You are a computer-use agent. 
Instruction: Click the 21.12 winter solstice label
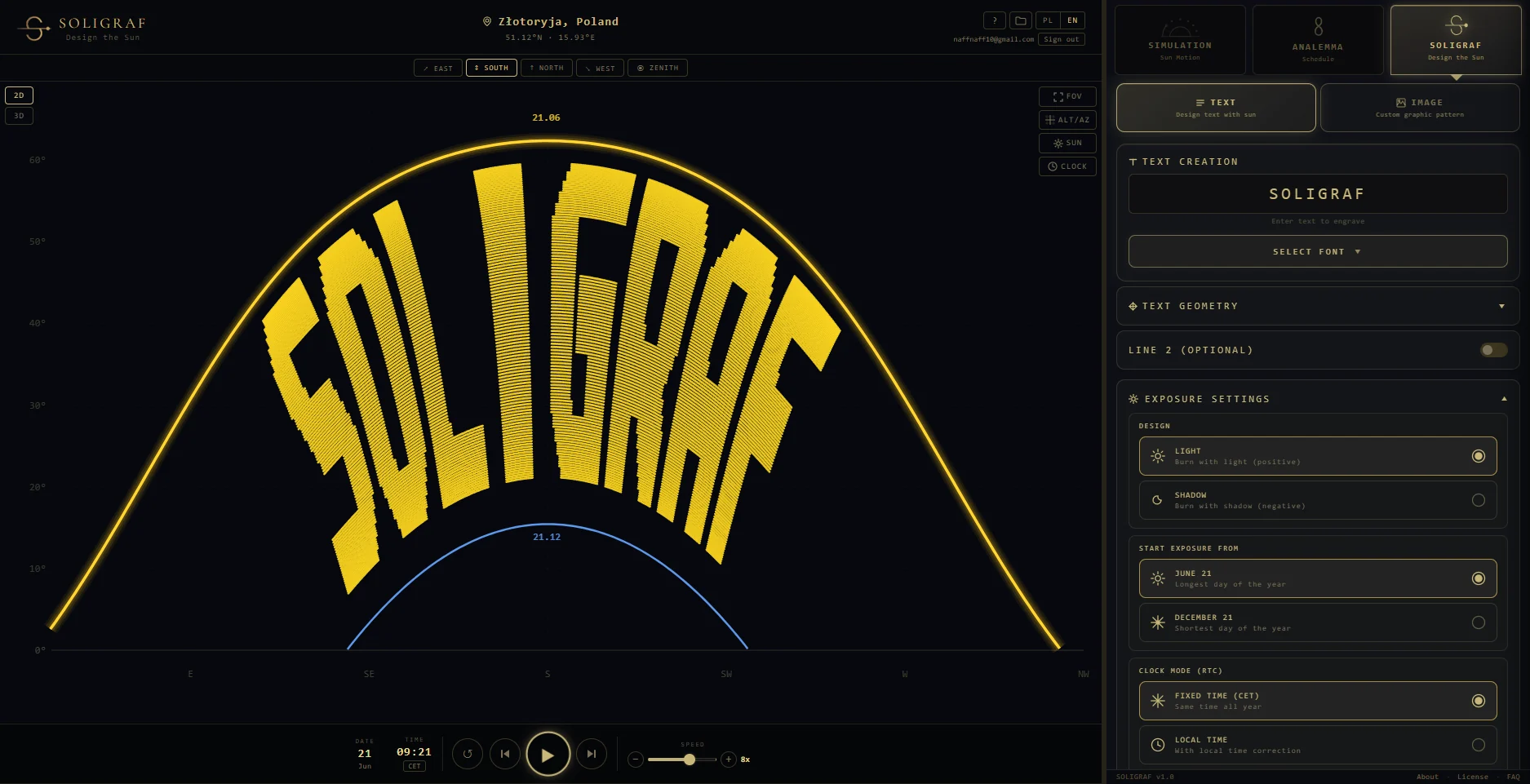(x=547, y=537)
